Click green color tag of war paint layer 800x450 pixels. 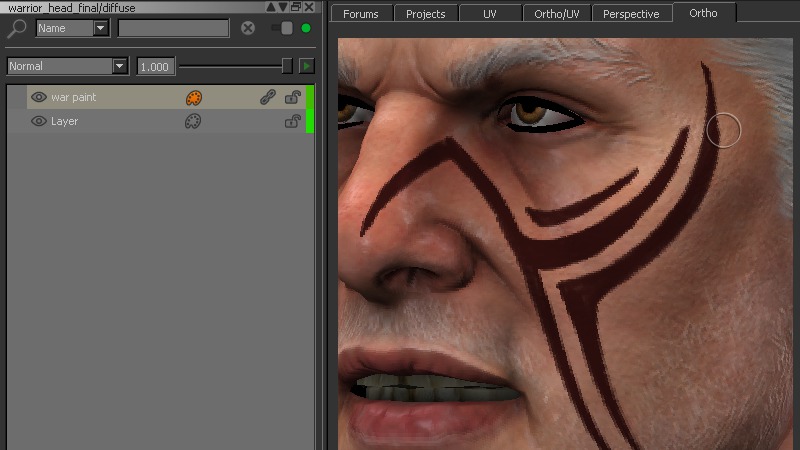click(x=310, y=97)
